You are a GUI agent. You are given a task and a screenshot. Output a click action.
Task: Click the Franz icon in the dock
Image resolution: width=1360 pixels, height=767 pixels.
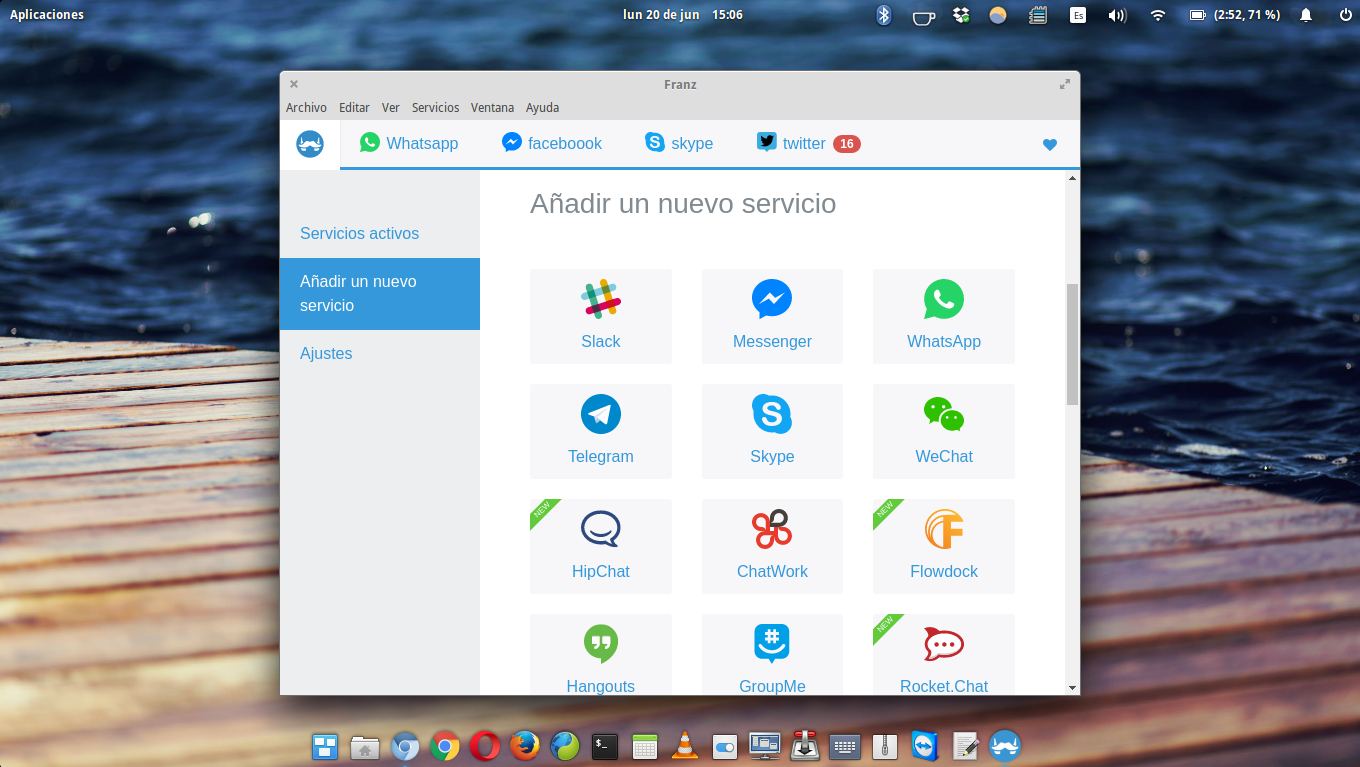pos(1005,746)
